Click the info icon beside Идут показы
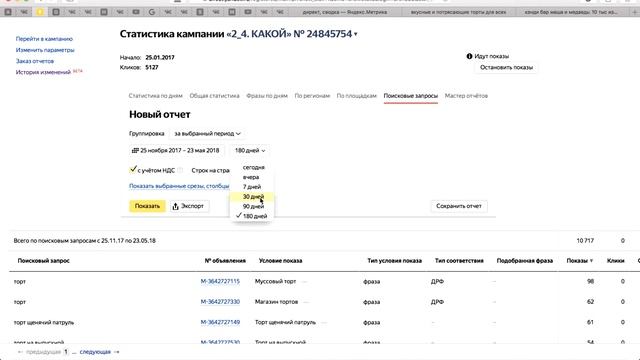The width and height of the screenshot is (640, 360). (469, 56)
